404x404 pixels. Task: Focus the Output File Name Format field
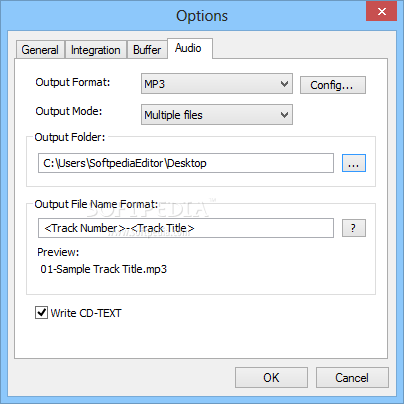click(186, 228)
